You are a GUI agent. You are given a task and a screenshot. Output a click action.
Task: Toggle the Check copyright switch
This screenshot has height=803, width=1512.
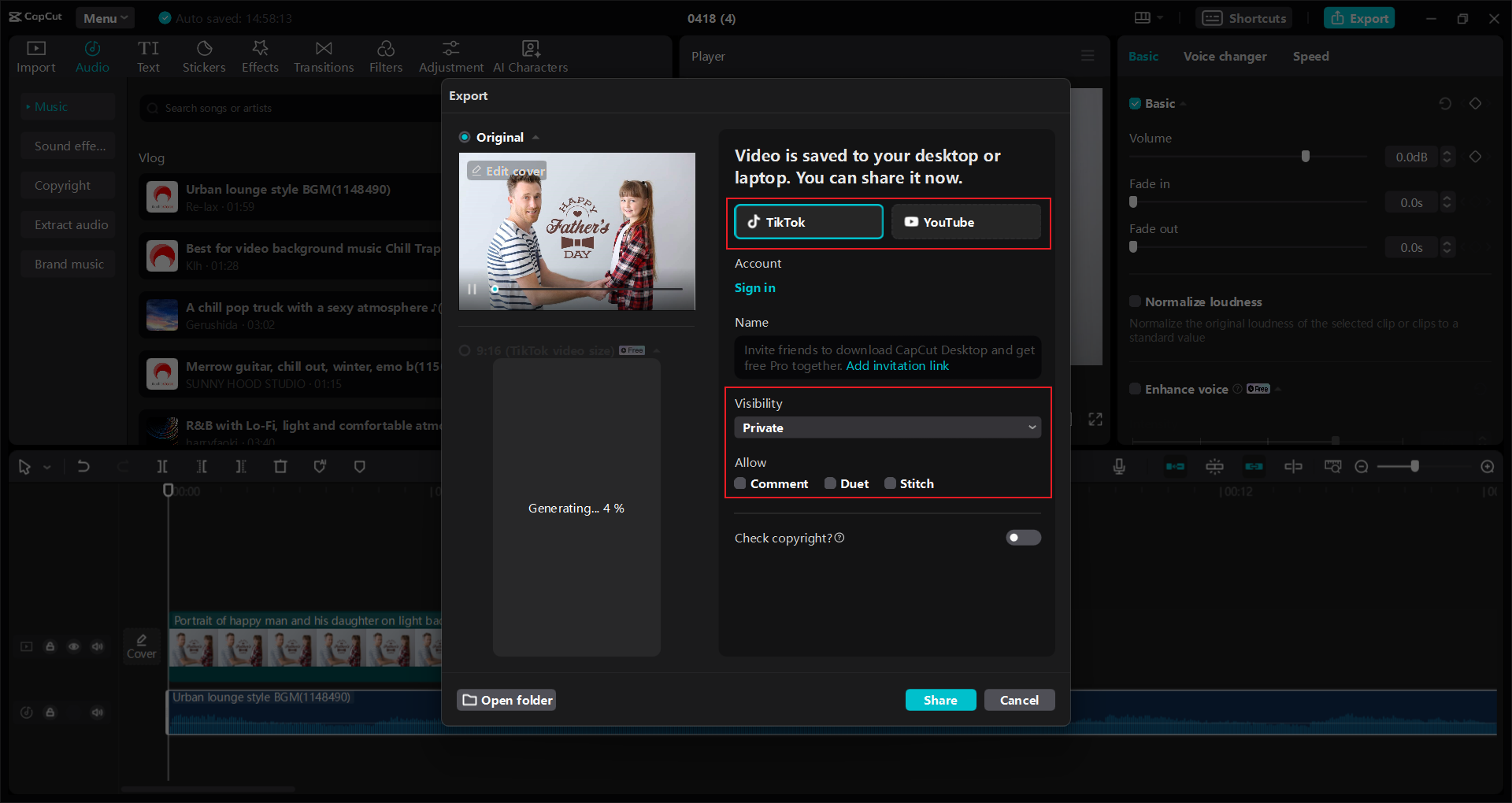(1023, 538)
